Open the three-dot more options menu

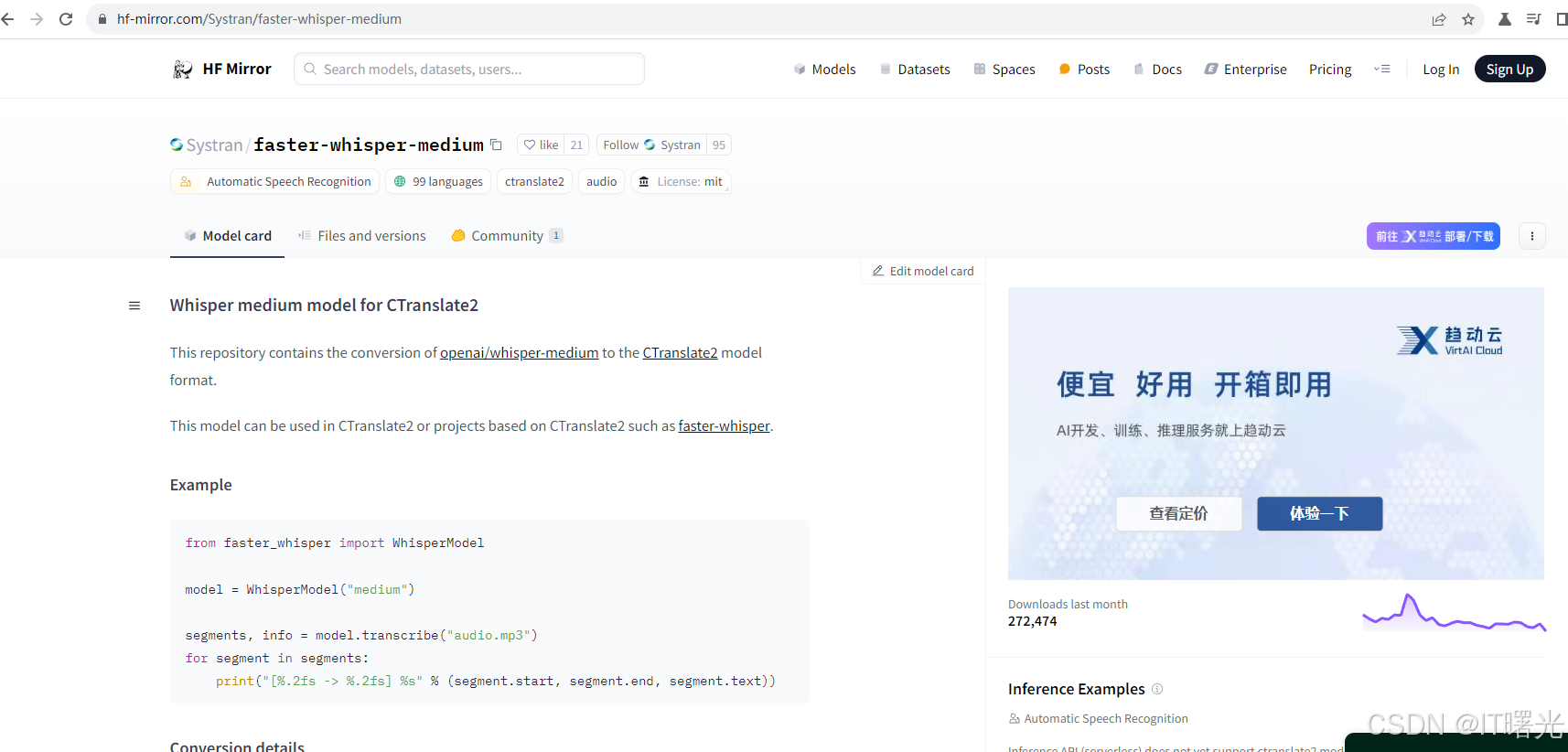1532,236
